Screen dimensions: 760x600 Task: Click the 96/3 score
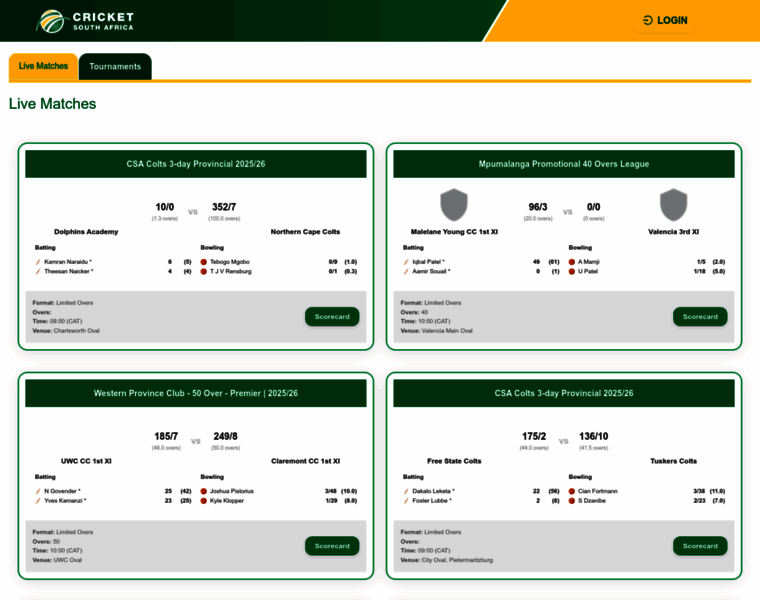[x=538, y=207]
